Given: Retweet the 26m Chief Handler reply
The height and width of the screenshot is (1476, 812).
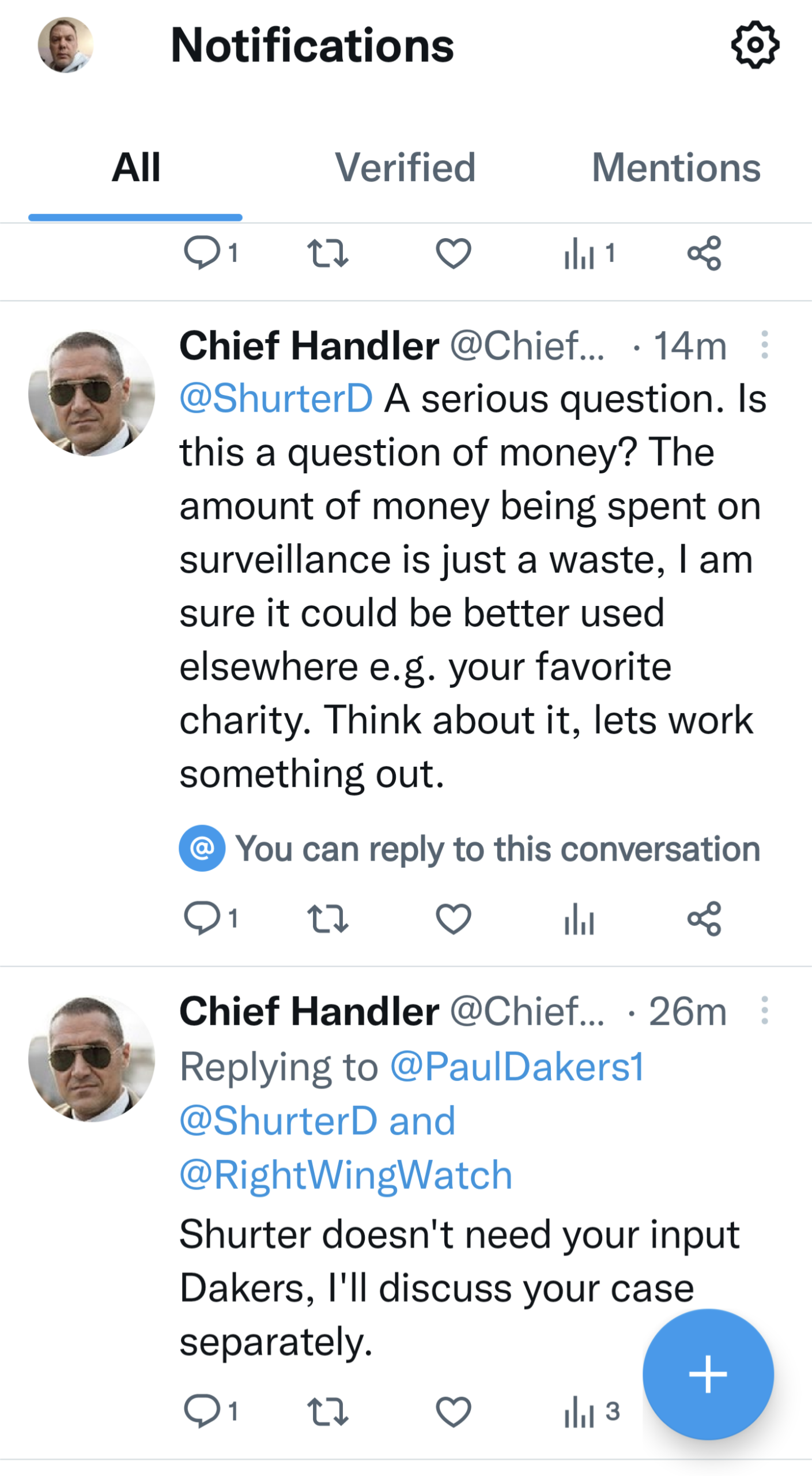Looking at the screenshot, I should click(327, 1411).
